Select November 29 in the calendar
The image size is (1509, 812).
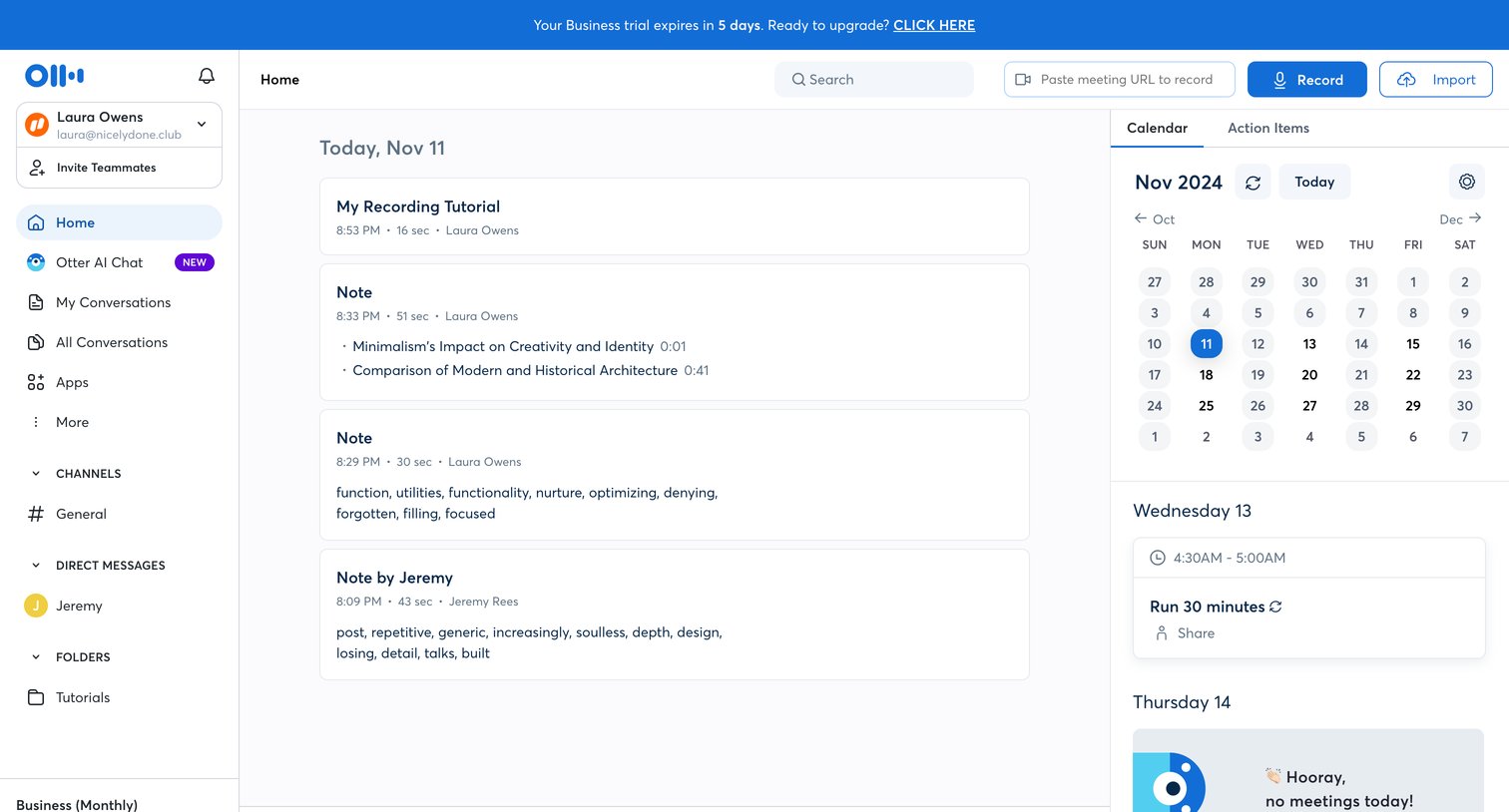tap(1413, 406)
